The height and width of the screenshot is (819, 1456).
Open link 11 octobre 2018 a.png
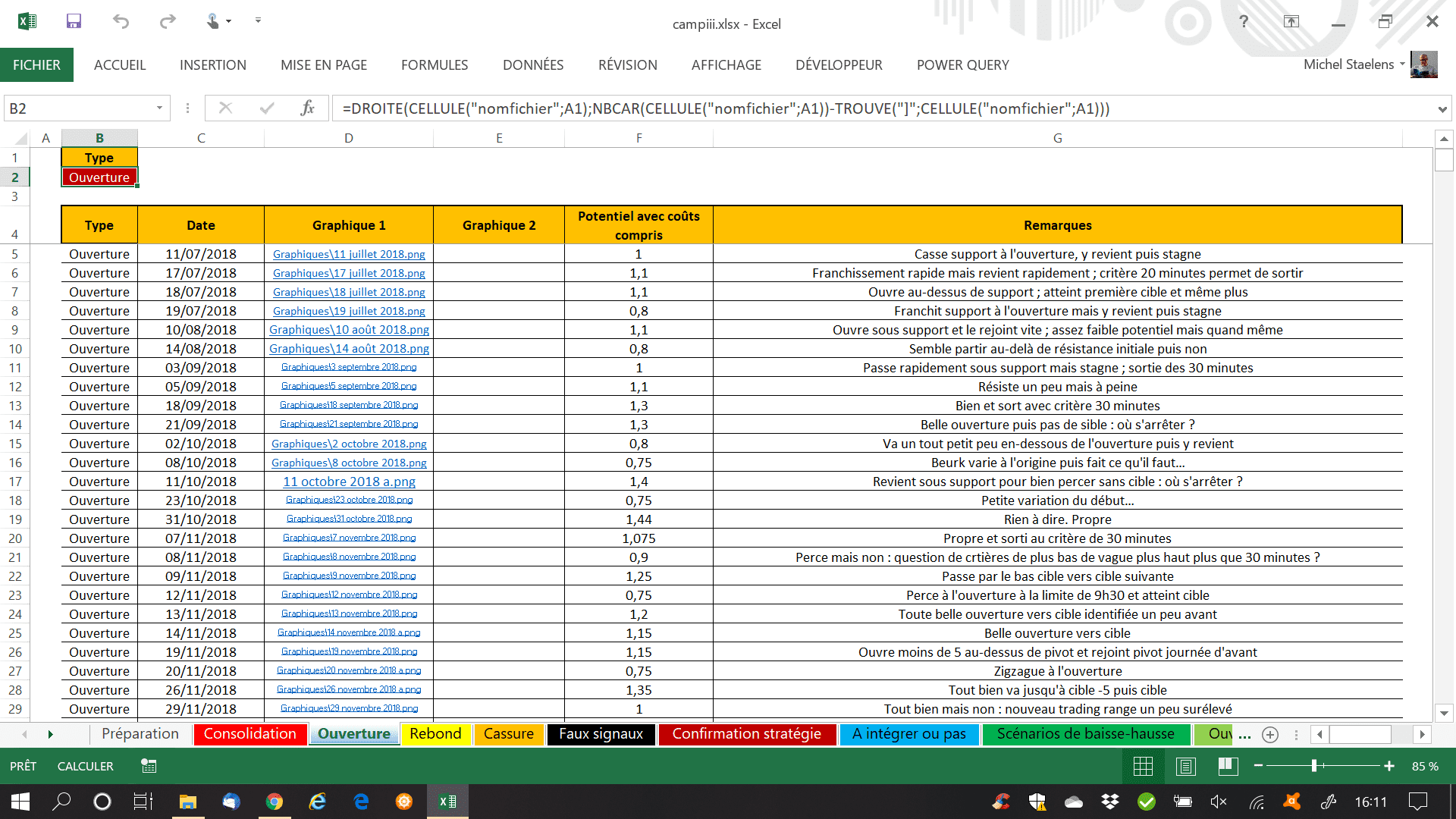(349, 482)
